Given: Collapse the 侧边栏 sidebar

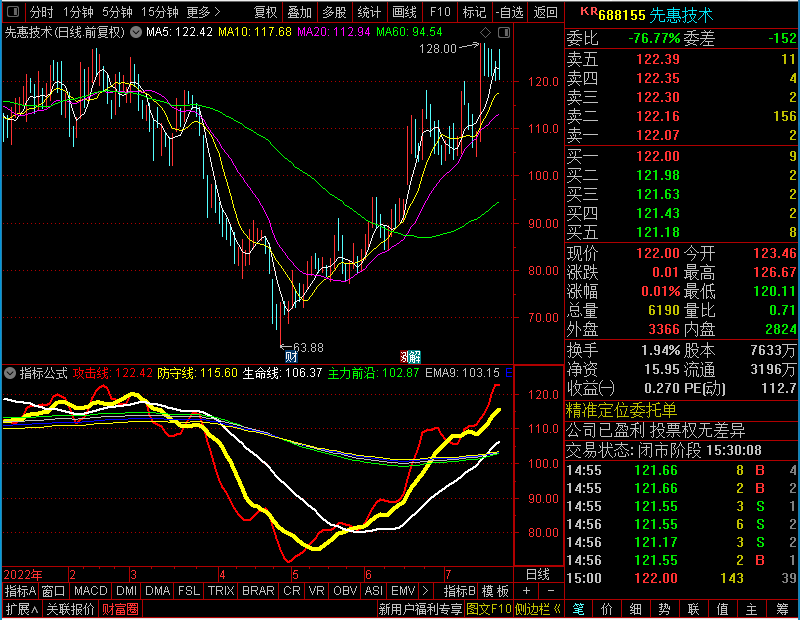Looking at the screenshot, I should point(538,609).
